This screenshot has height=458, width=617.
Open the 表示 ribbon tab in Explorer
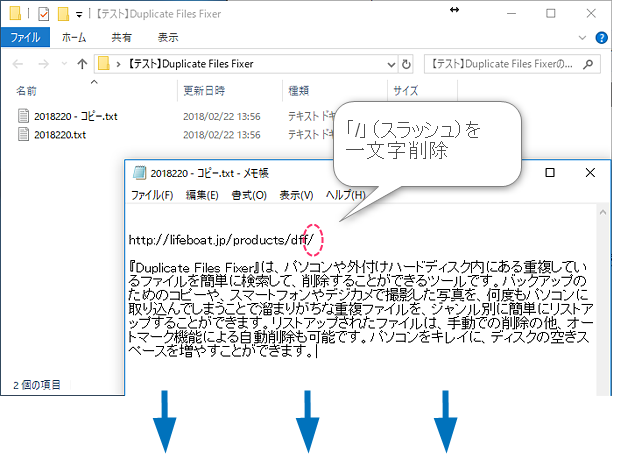[168, 37]
